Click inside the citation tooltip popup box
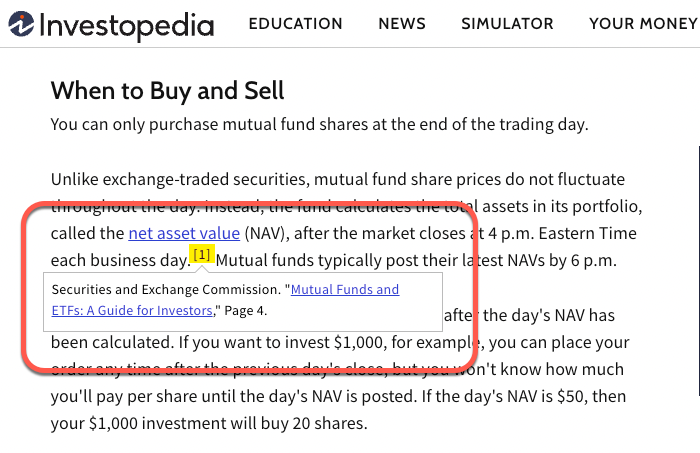700x453 pixels. pyautogui.click(x=243, y=302)
